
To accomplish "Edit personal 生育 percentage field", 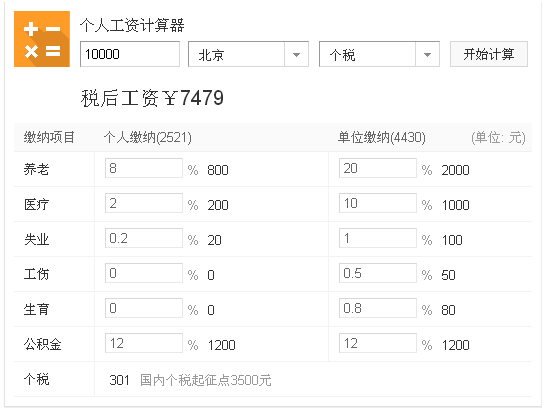I will (144, 308).
